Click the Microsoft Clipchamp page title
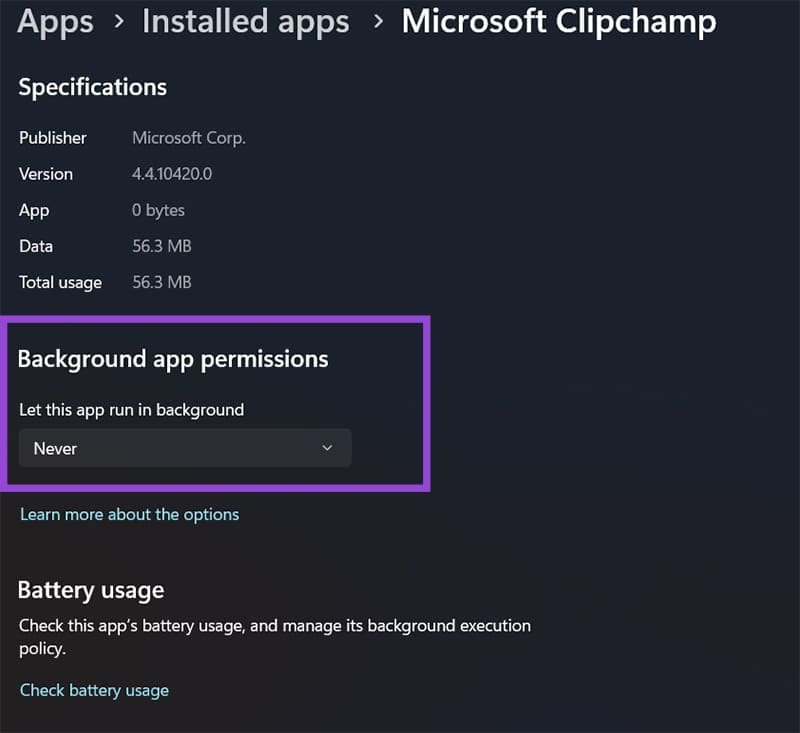The width and height of the screenshot is (800, 733). coord(558,21)
